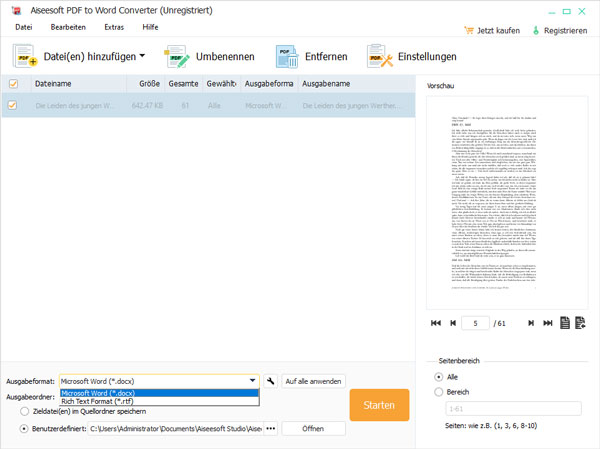Click the three-dots browse folder button

271,429
